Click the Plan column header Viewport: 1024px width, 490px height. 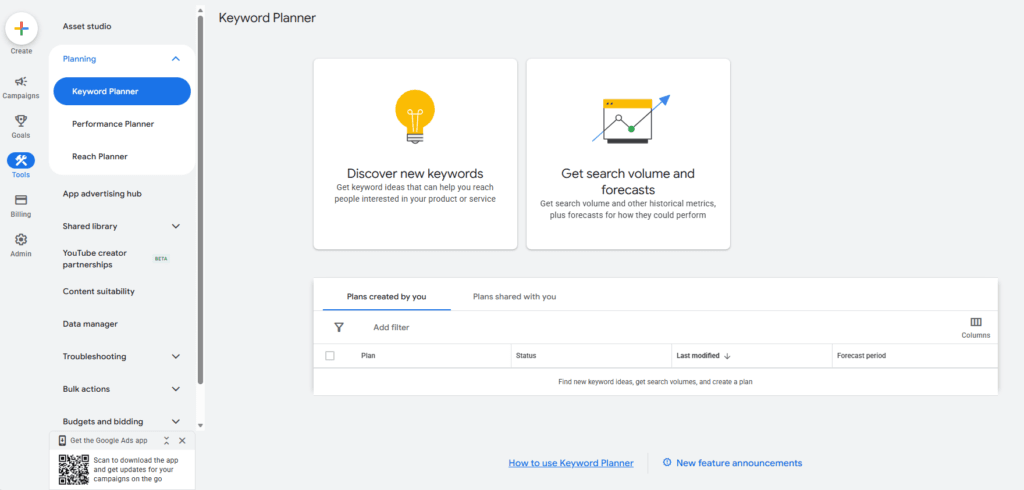[368, 356]
